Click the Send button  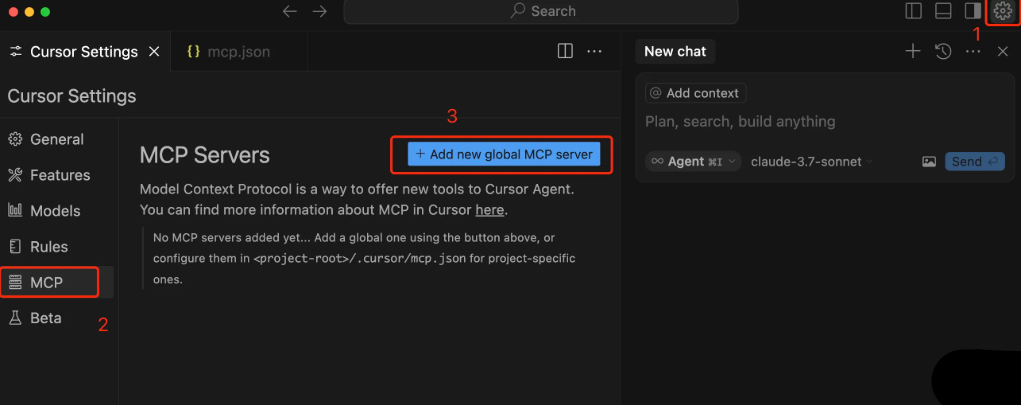click(975, 161)
